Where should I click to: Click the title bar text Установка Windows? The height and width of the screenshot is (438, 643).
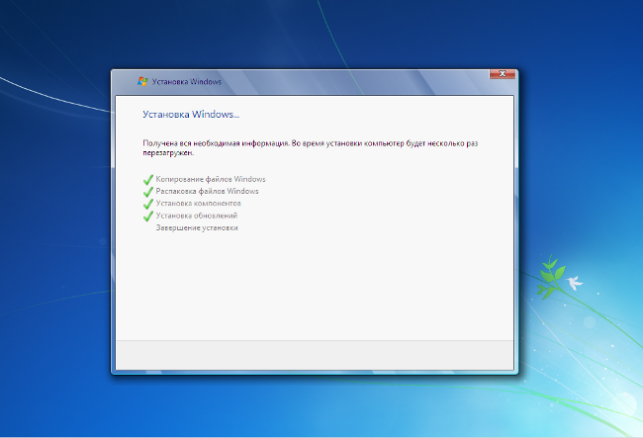click(187, 82)
